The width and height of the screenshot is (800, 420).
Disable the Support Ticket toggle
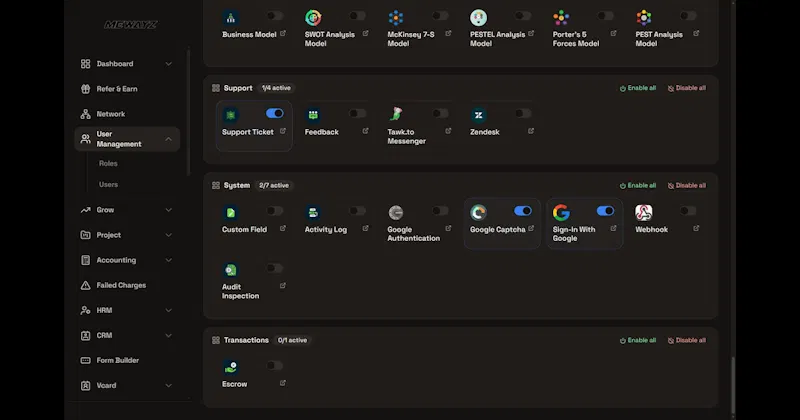[274, 113]
